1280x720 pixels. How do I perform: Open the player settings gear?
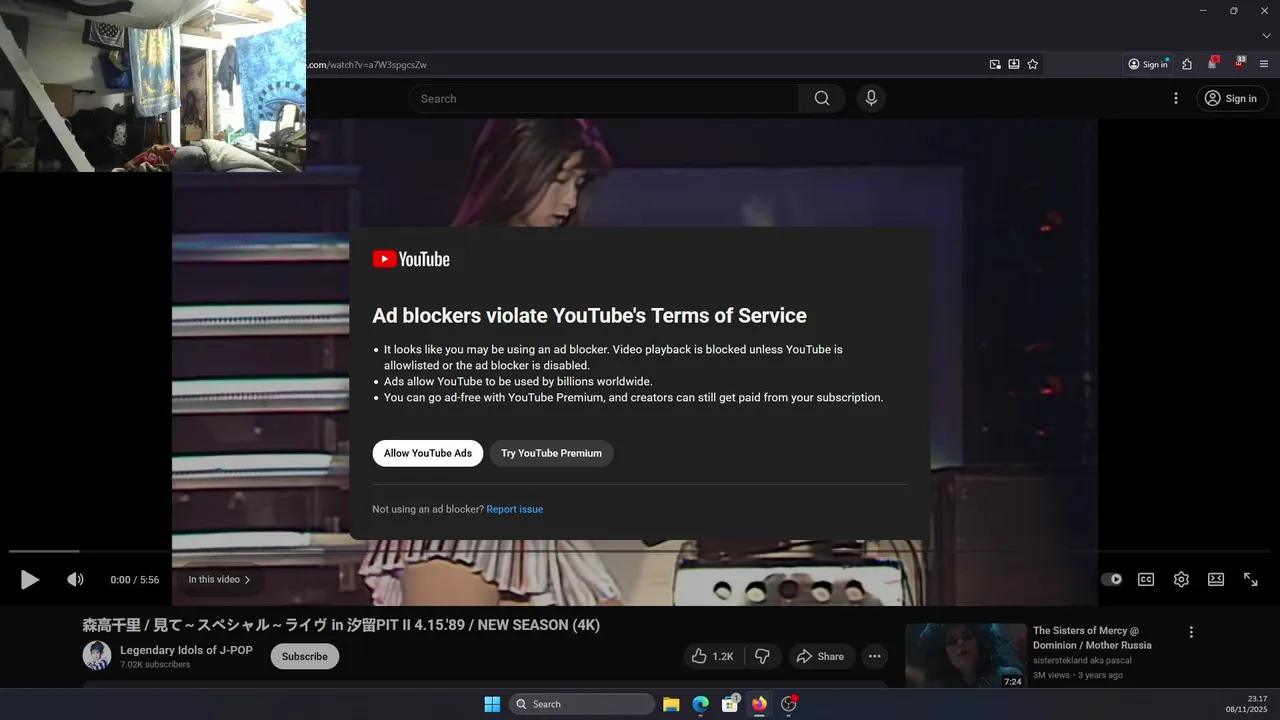click(x=1181, y=579)
